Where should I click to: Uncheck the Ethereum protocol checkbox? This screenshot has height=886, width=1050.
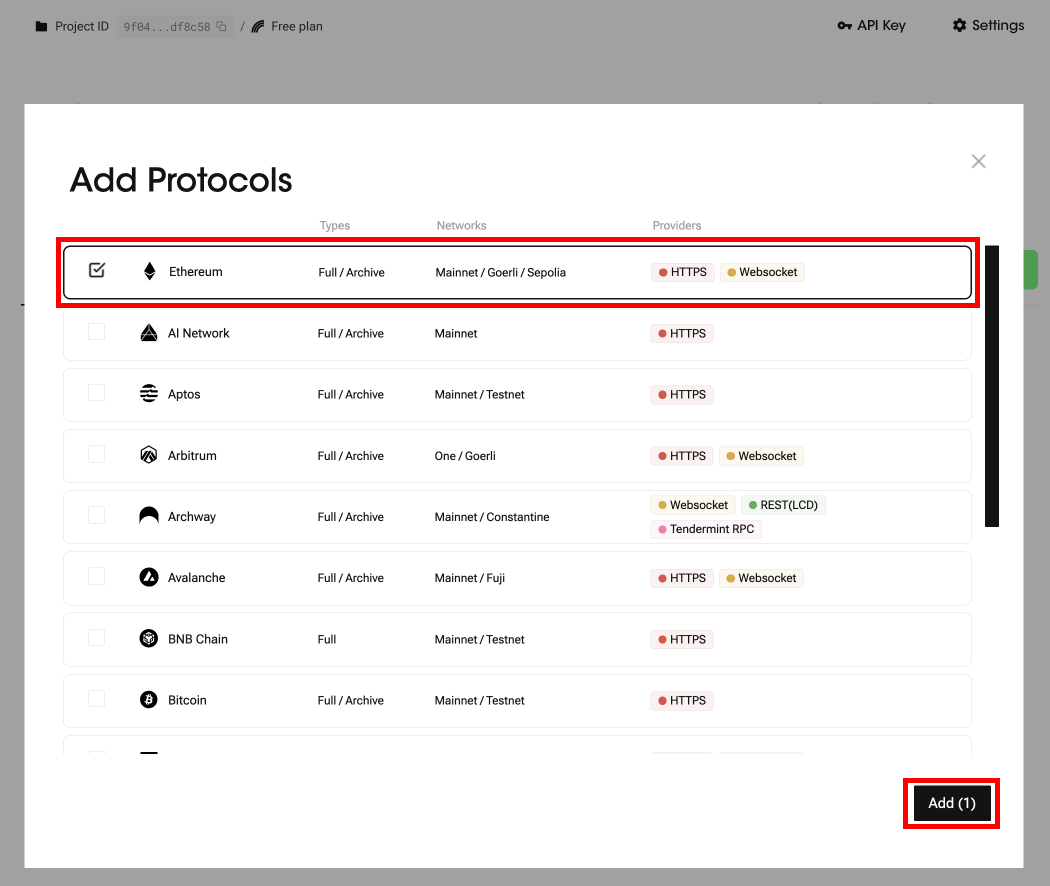coord(97,270)
